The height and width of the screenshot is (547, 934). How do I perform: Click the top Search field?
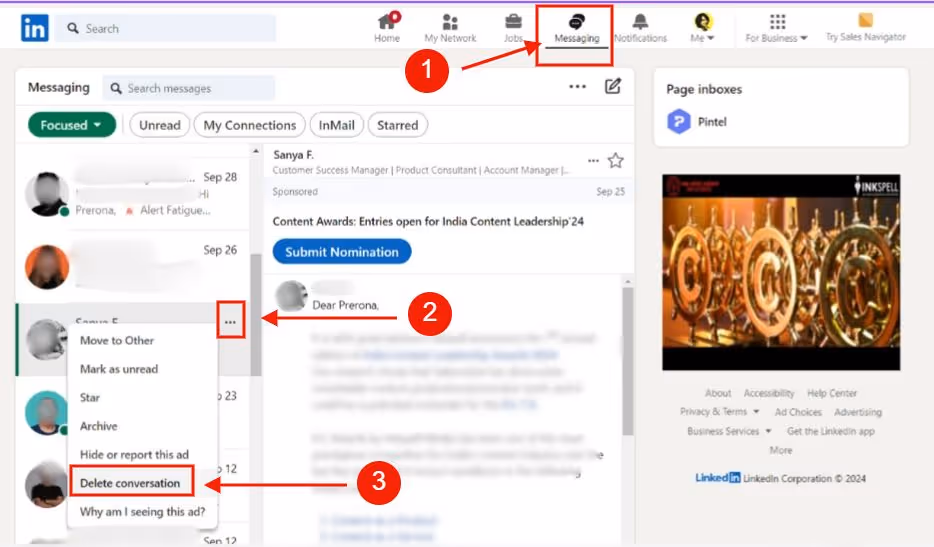(x=165, y=28)
